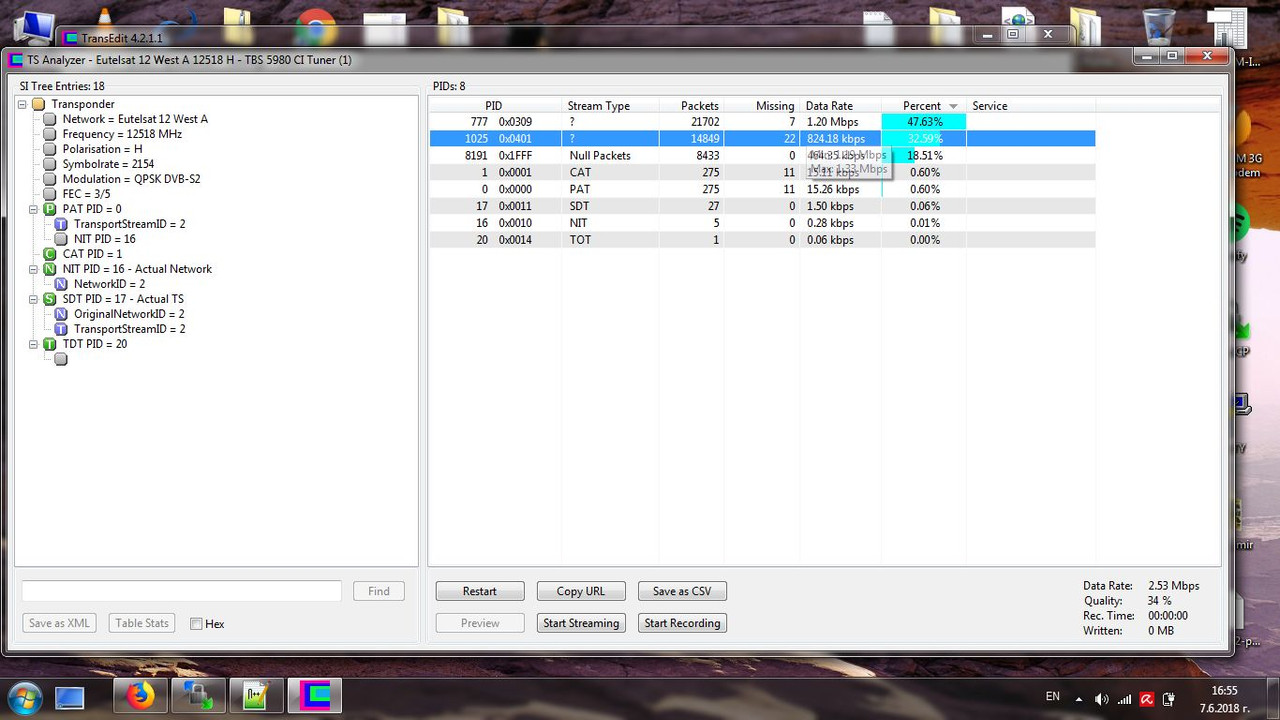Click the Restart button

point(480,591)
